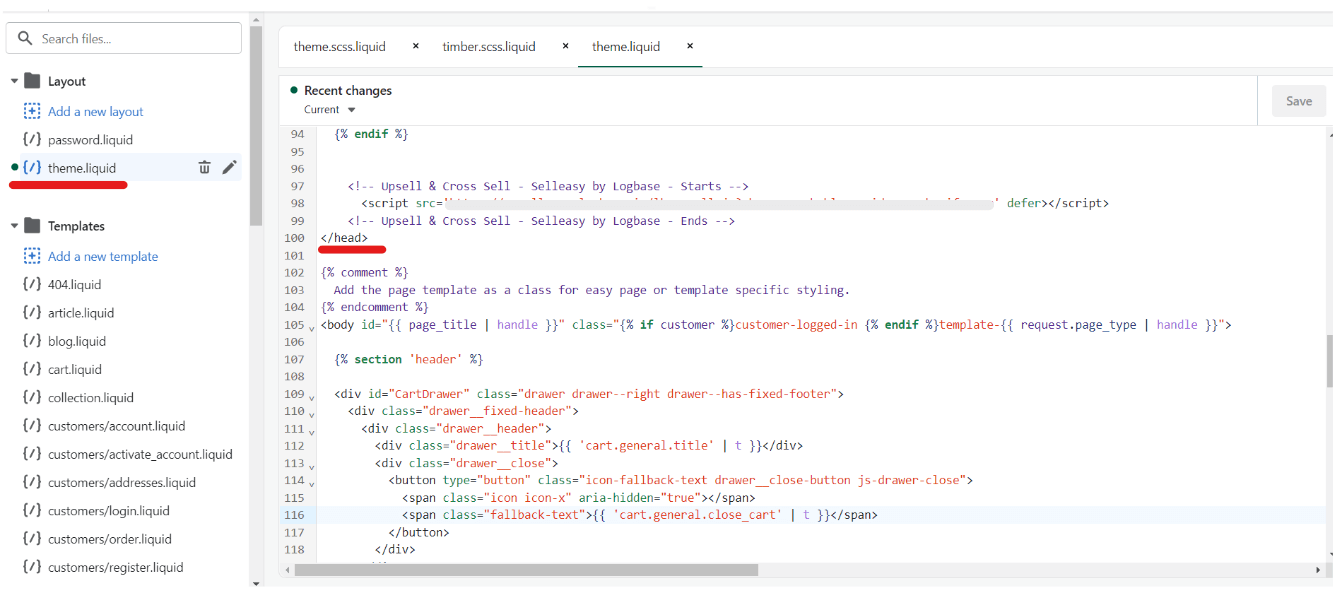The width and height of the screenshot is (1338, 597).
Task: Open customers/order.liquid template
Action: point(110,539)
